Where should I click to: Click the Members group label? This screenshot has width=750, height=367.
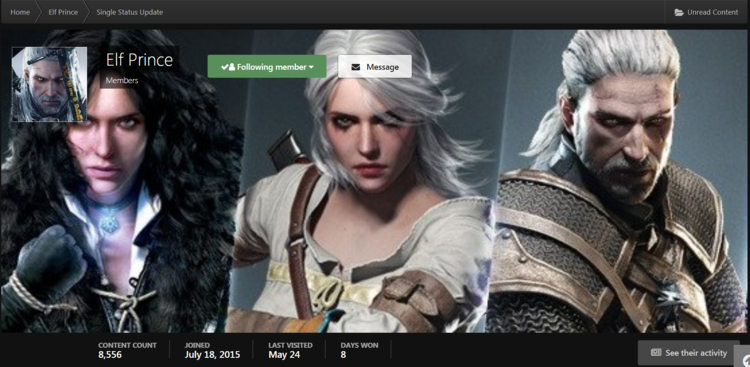[122, 80]
